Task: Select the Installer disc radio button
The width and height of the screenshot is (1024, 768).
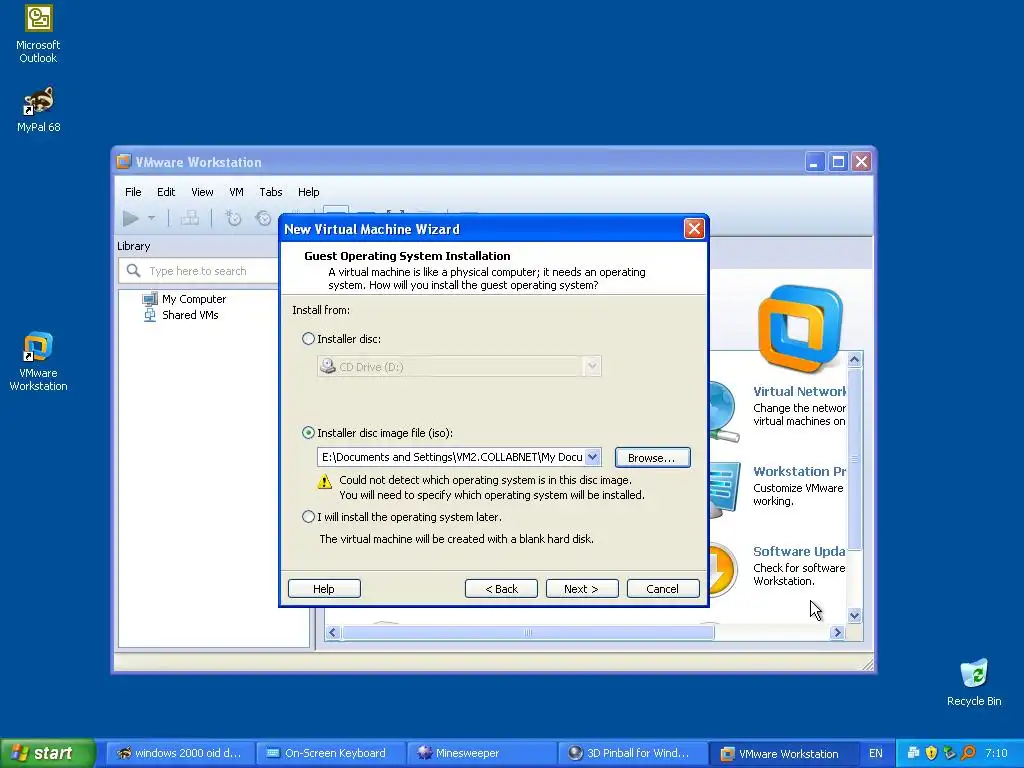Action: coord(308,338)
